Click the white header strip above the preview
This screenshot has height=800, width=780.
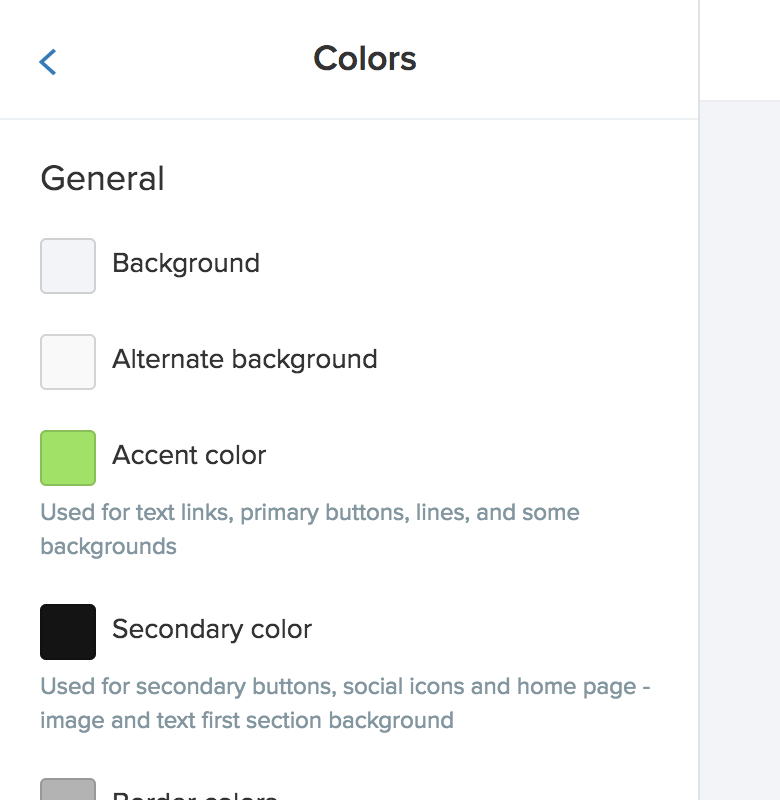pos(740,50)
